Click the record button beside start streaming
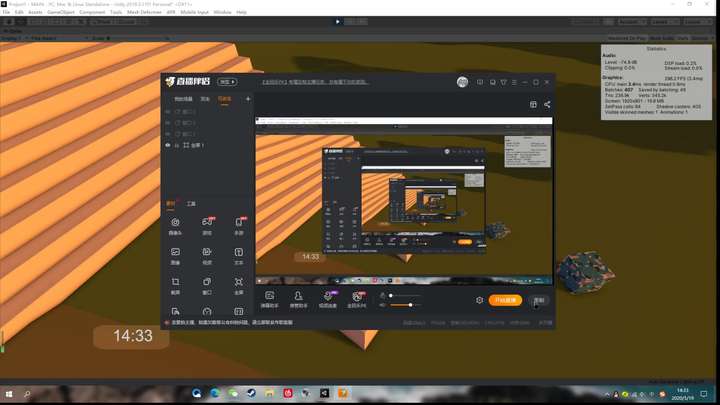 point(539,300)
